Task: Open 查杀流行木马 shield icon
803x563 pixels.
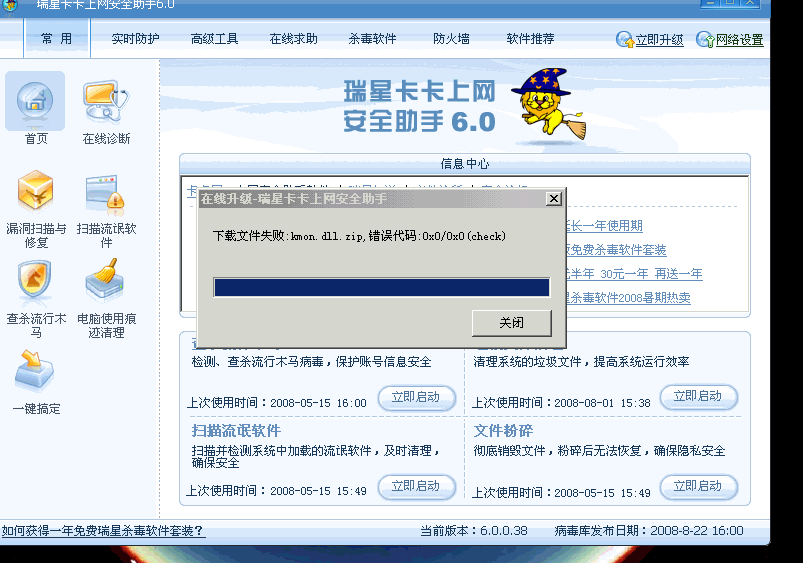Action: (x=34, y=280)
